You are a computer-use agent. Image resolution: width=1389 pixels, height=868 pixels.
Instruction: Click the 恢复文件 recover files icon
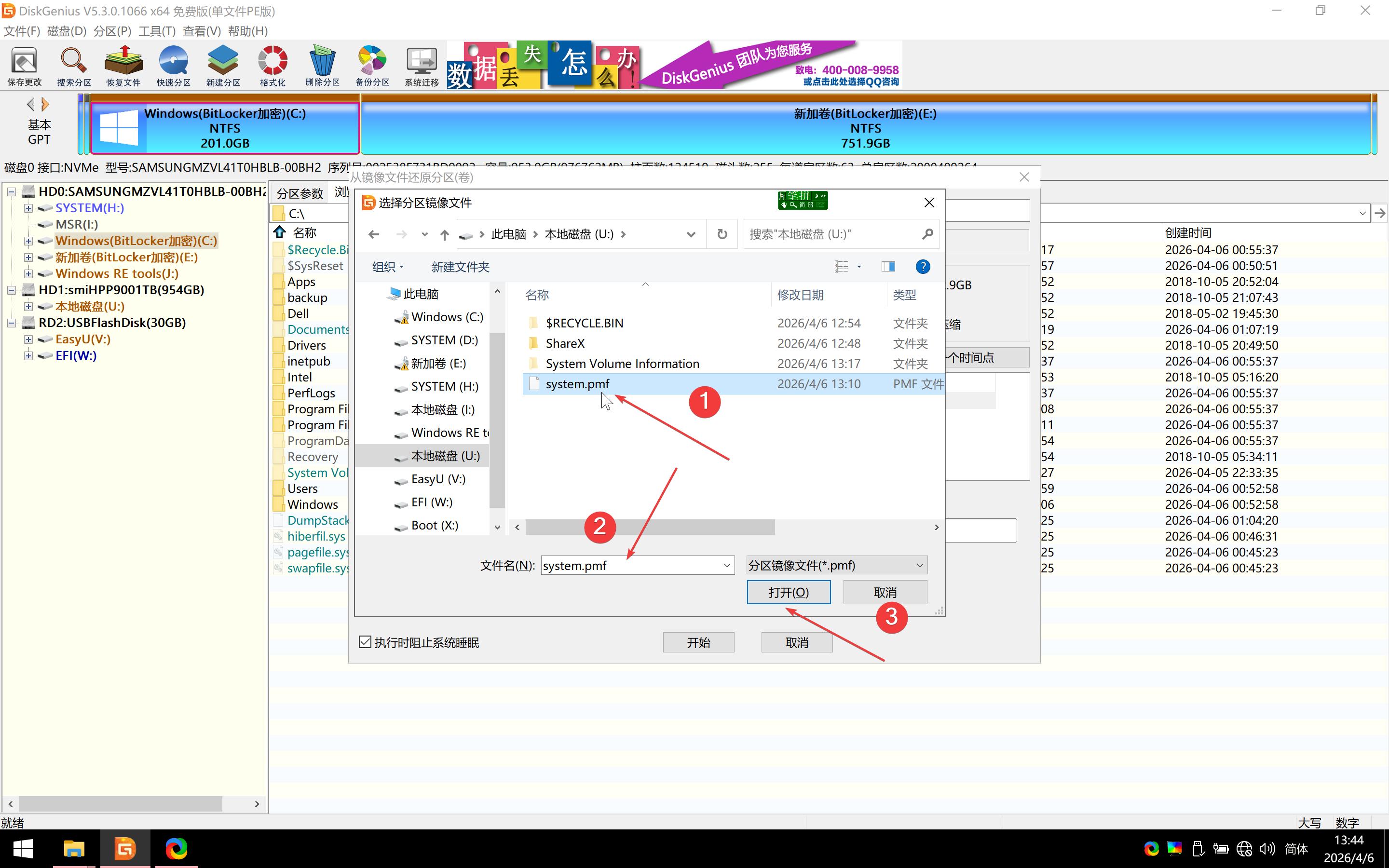123,66
